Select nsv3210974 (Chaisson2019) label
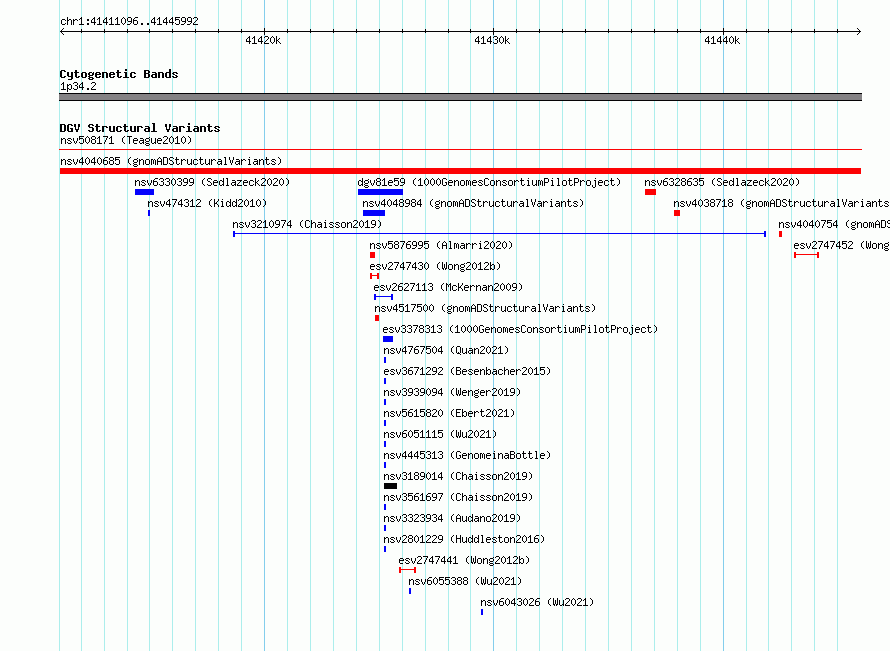890x651 pixels. (x=307, y=224)
